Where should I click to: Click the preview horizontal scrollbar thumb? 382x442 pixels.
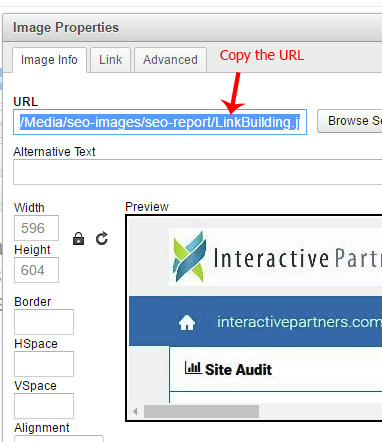point(201,411)
